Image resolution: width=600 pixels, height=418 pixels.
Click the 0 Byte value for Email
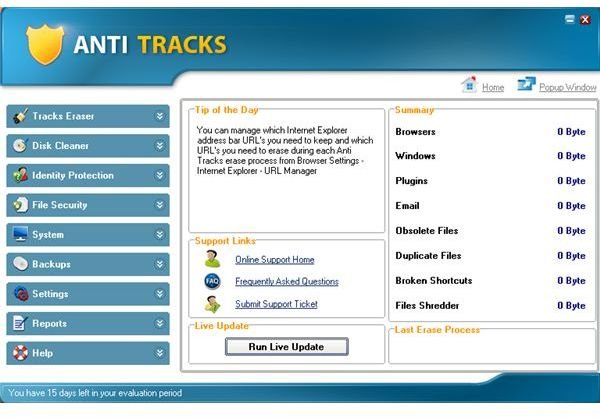click(571, 206)
